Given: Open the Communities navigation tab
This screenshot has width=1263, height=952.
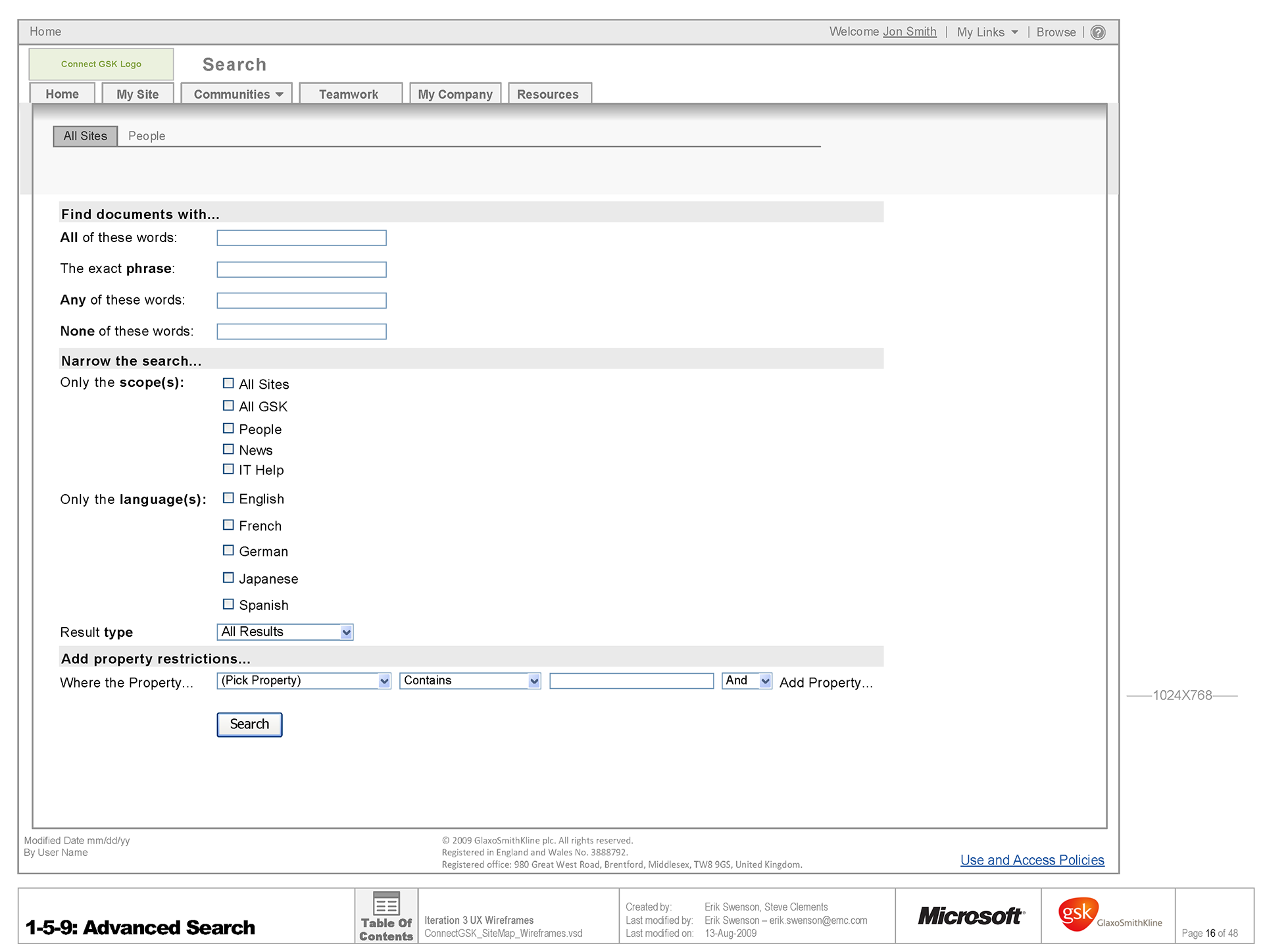Looking at the screenshot, I should [237, 94].
